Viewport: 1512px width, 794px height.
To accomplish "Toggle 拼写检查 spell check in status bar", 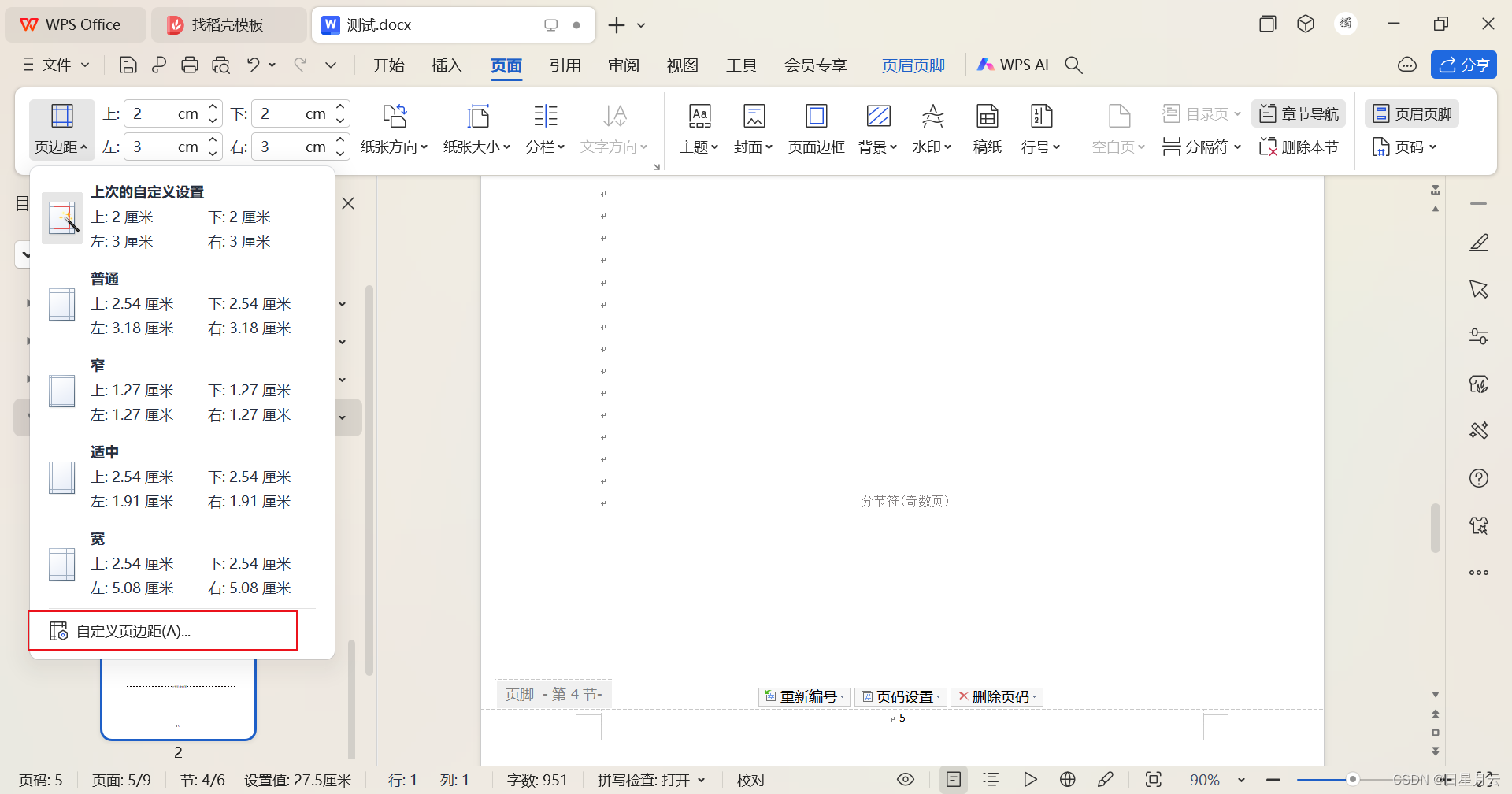I will (x=651, y=780).
